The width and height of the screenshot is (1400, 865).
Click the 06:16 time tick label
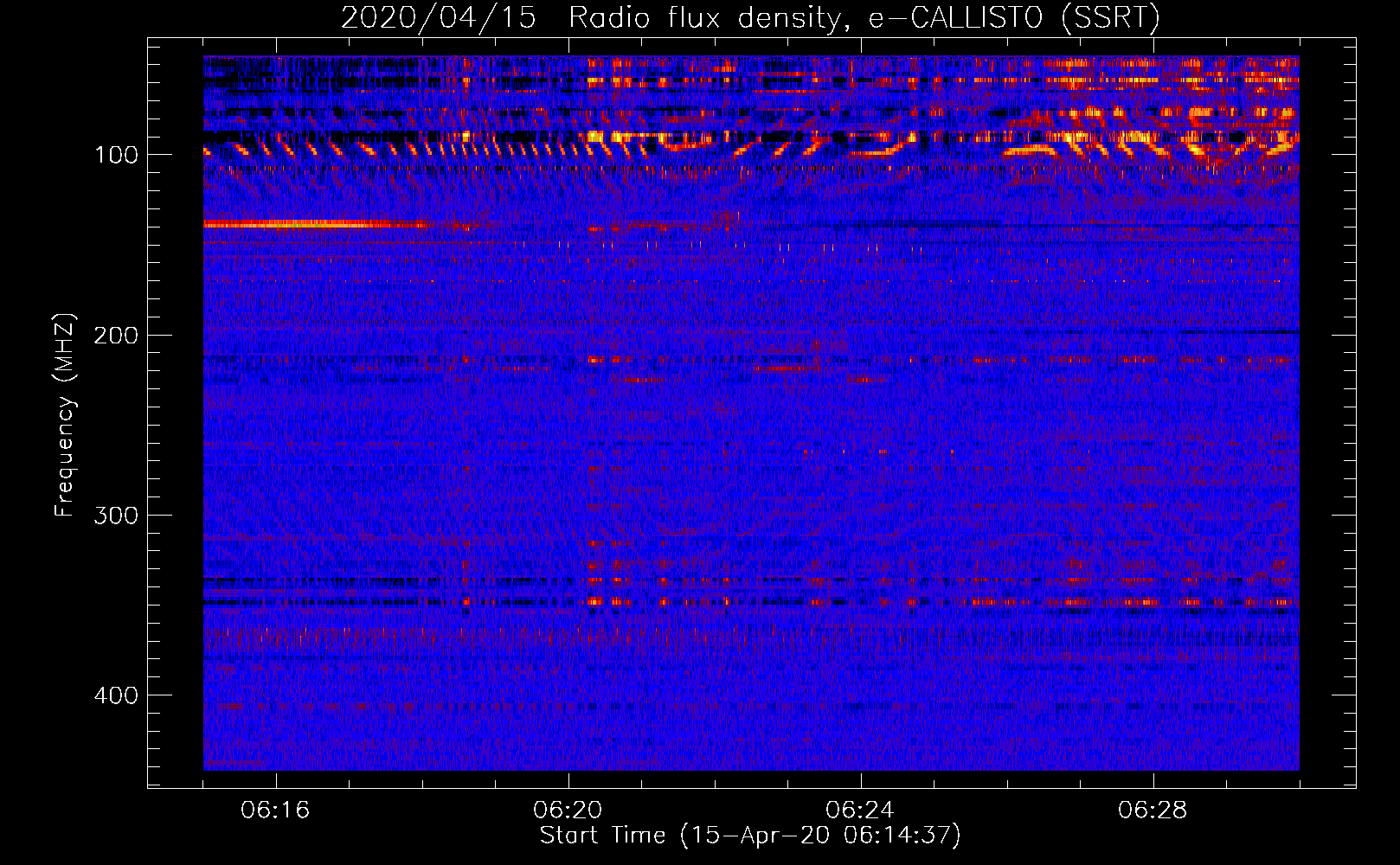[275, 811]
